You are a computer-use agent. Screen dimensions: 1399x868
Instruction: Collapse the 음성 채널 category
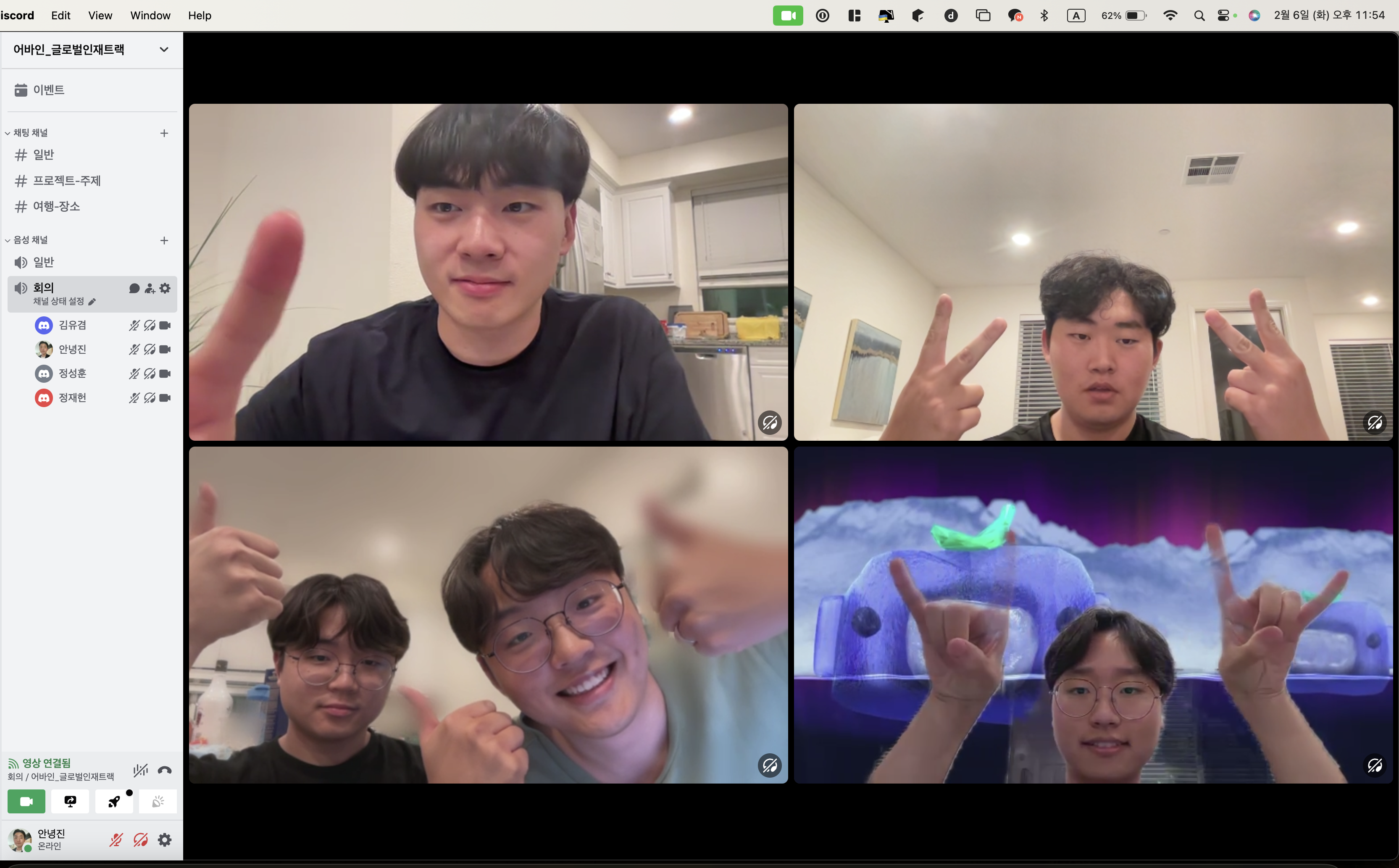click(30, 240)
